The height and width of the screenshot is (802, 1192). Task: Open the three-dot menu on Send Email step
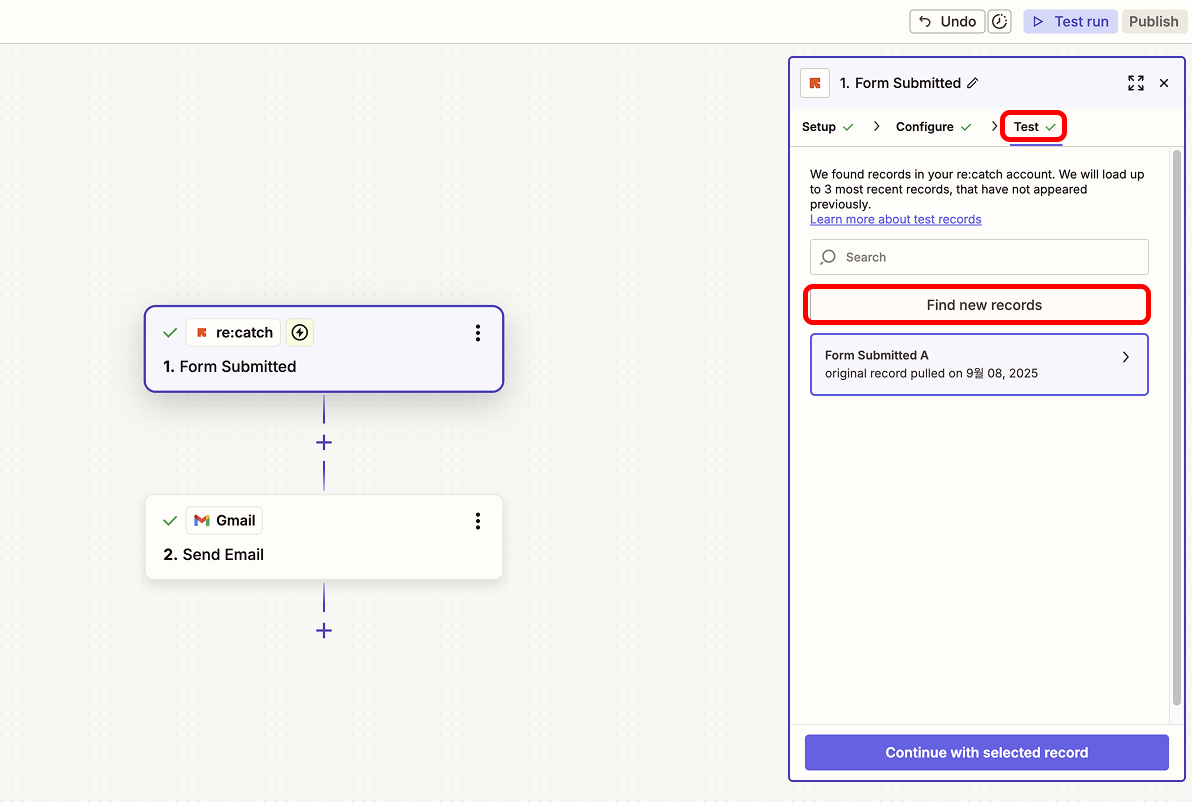[478, 521]
